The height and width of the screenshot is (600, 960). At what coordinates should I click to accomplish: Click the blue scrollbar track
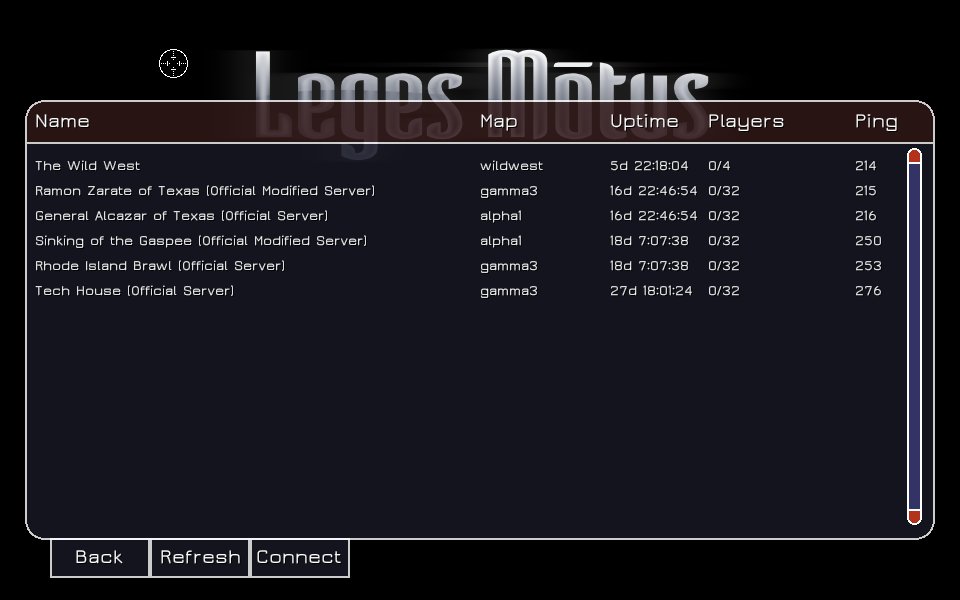(914, 336)
